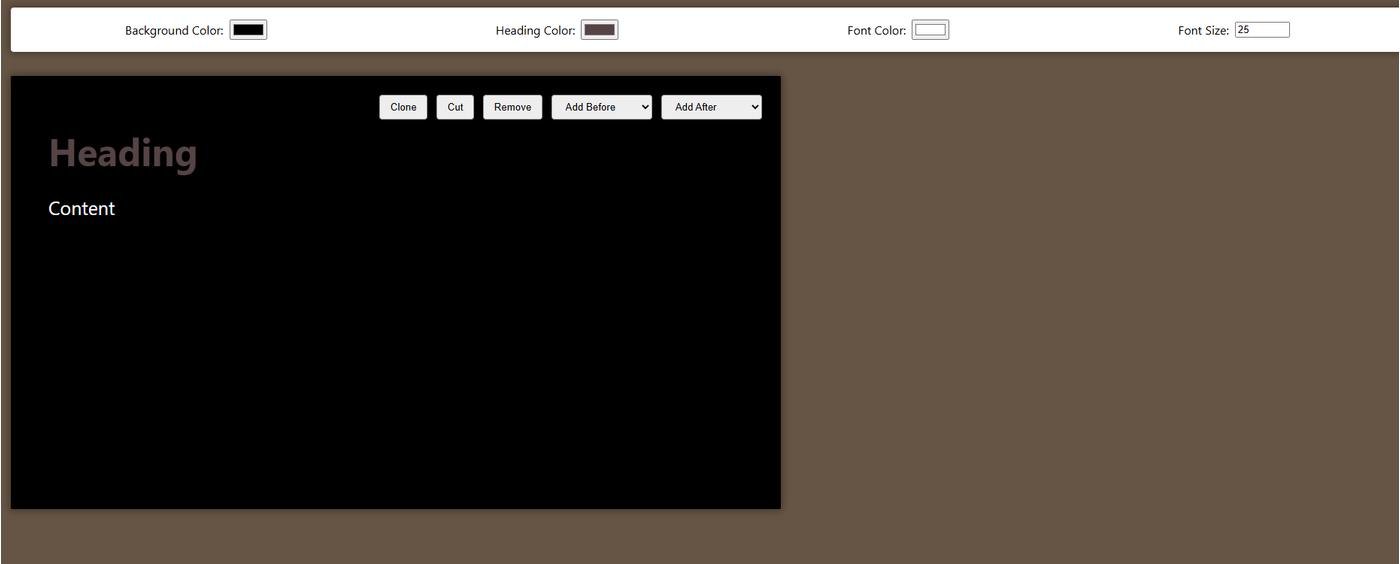Select the large Heading text
Screen dimensions: 1400x564
point(123,153)
